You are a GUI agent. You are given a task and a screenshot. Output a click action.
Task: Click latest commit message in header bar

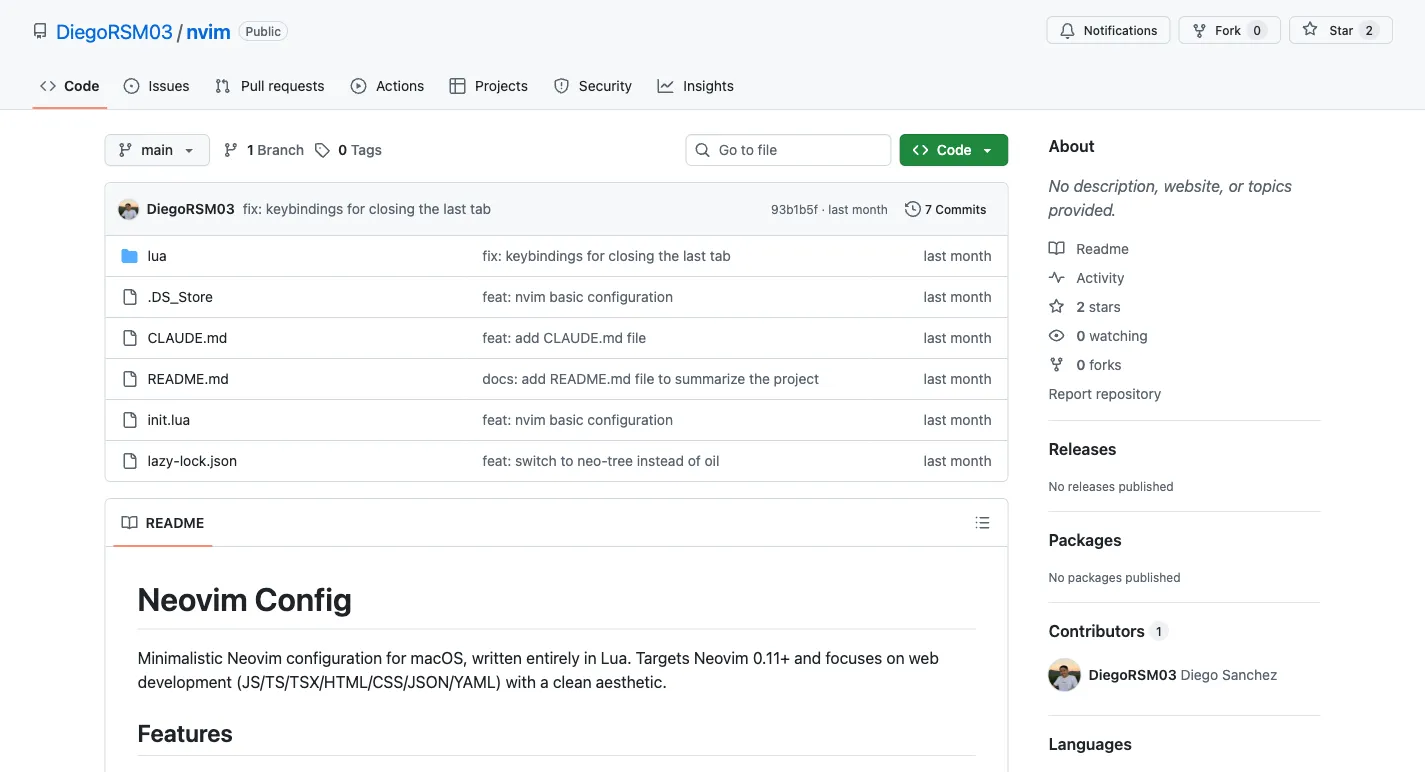point(367,209)
